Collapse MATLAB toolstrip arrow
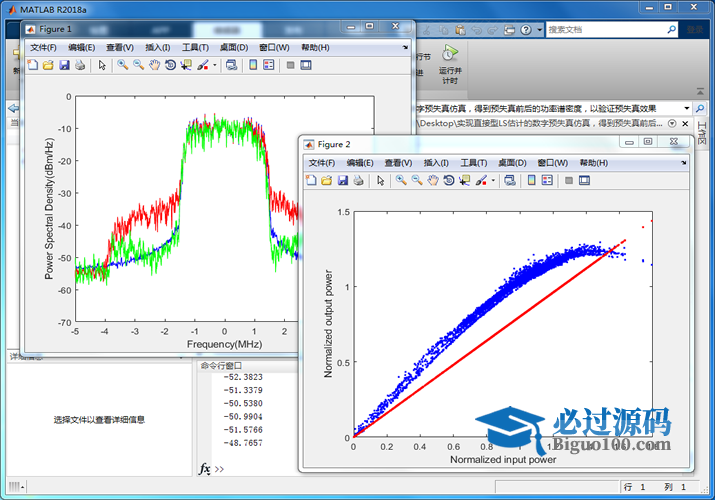 [700, 92]
